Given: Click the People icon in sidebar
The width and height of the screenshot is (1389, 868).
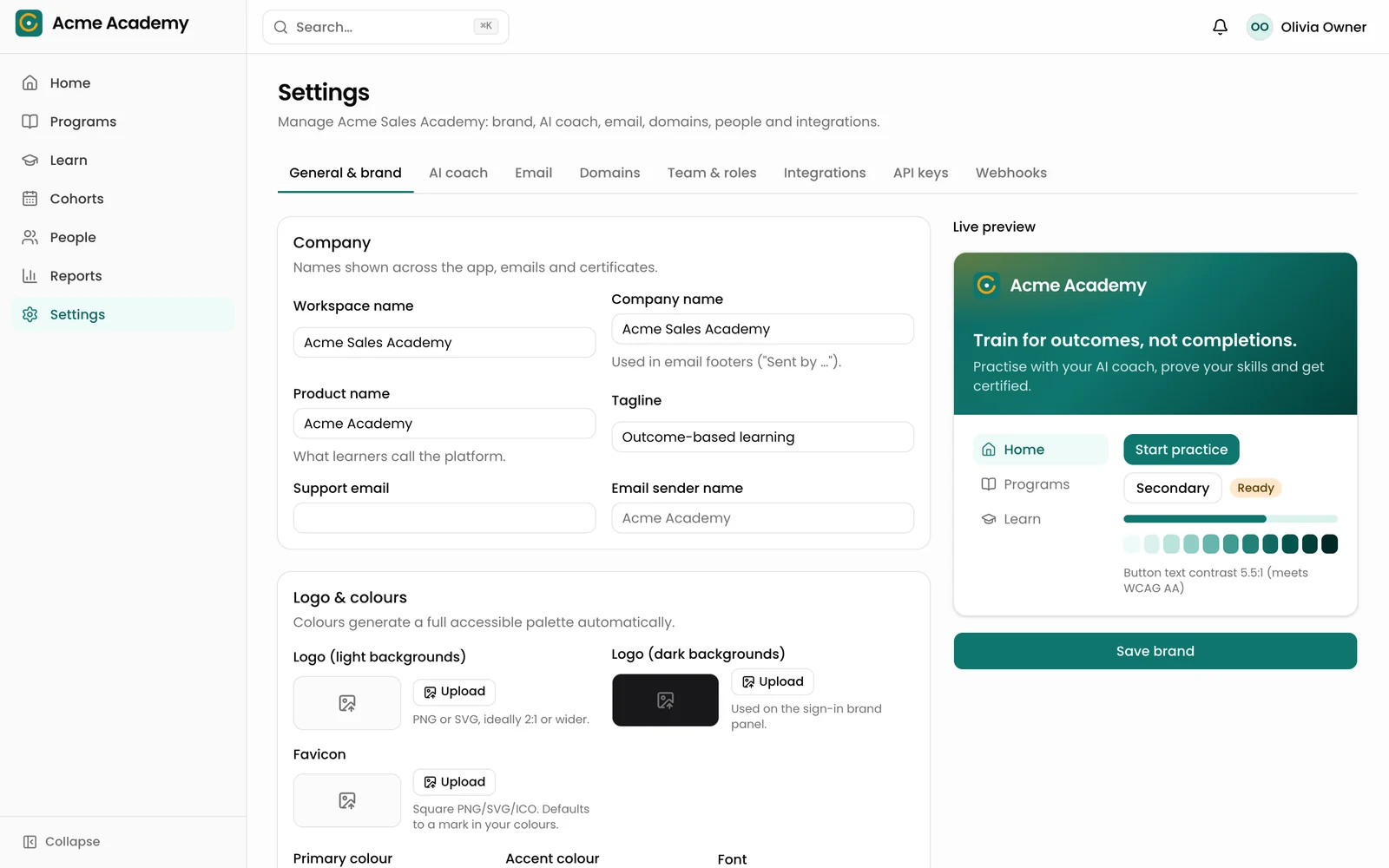Looking at the screenshot, I should point(30,237).
